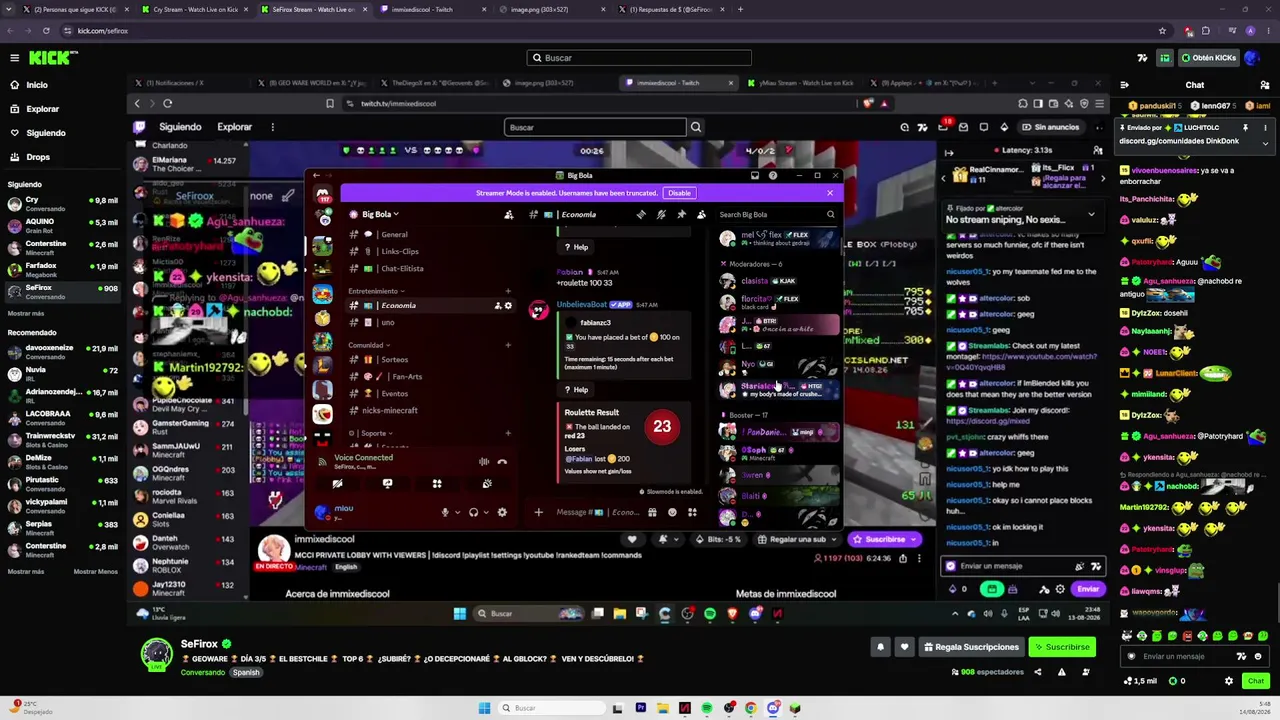Open Discord user settings gear
1280x720 pixels.
tap(502, 513)
